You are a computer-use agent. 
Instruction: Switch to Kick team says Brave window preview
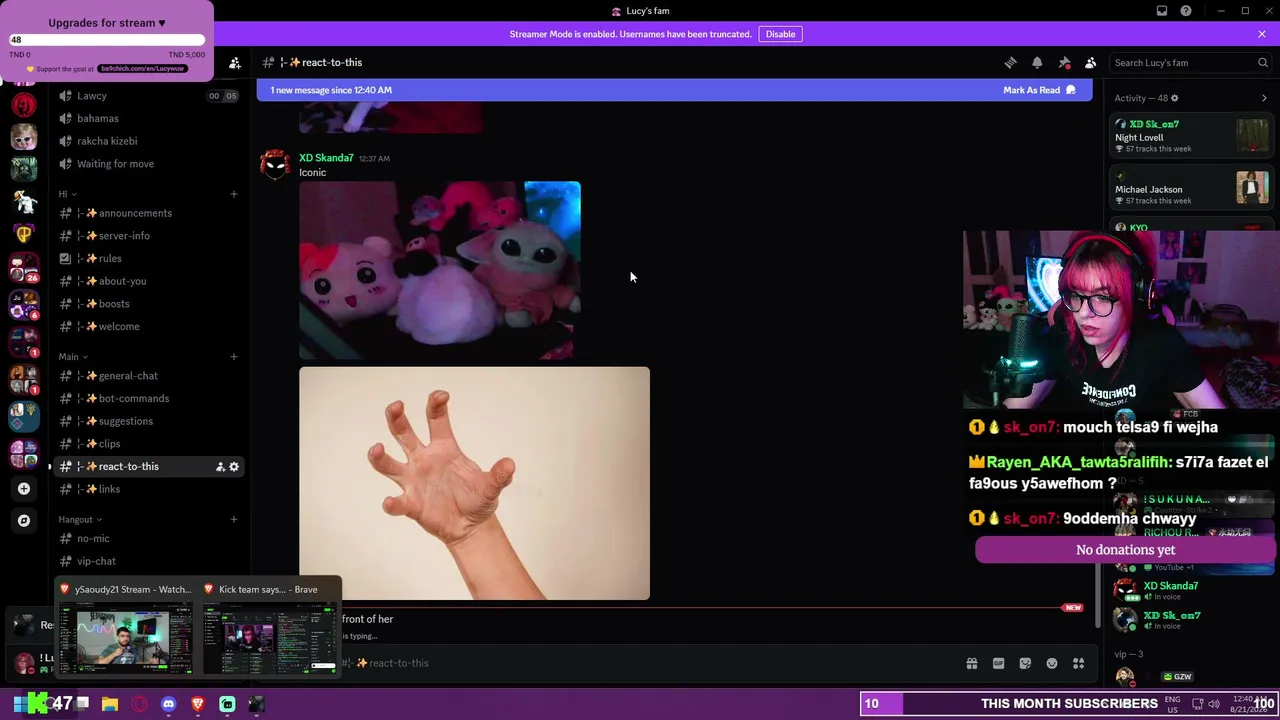(269, 628)
